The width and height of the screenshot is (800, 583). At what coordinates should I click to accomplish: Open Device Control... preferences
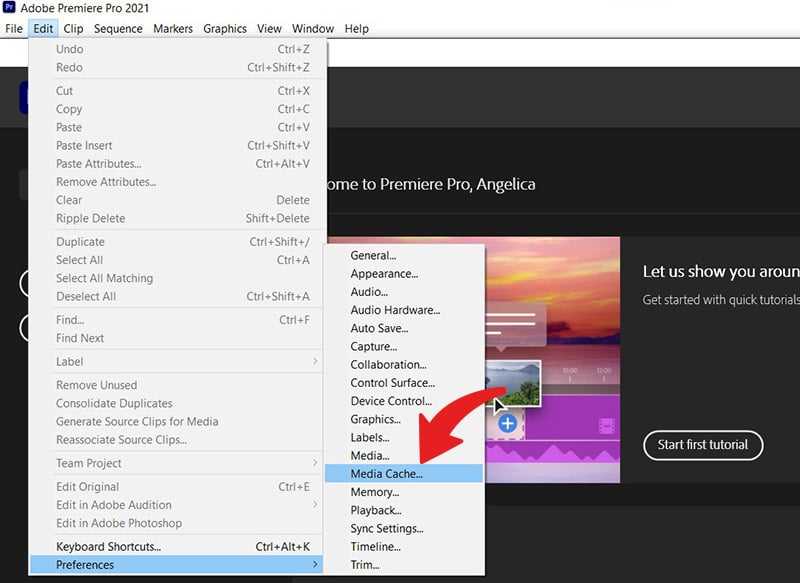pos(404,401)
